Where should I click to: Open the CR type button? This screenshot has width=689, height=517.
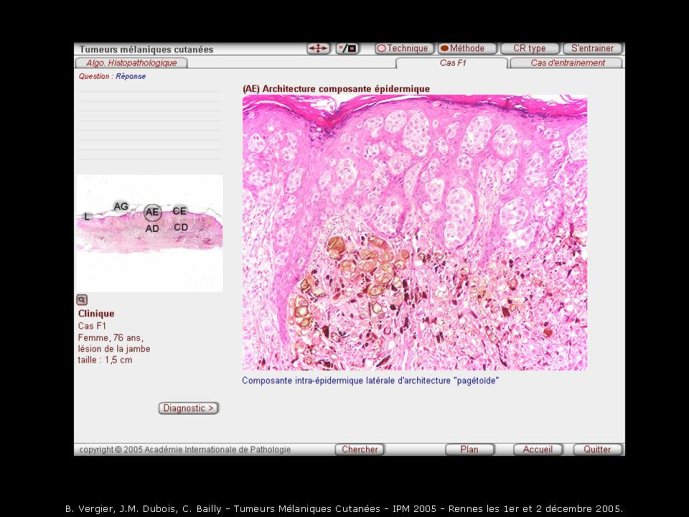[529, 48]
